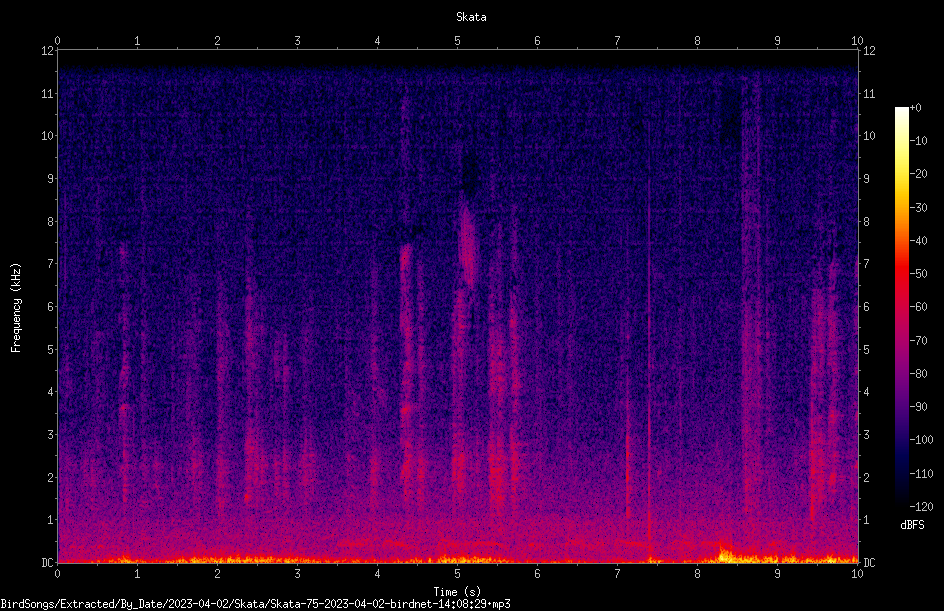Click the 12 kHz label on right axis

point(869,51)
